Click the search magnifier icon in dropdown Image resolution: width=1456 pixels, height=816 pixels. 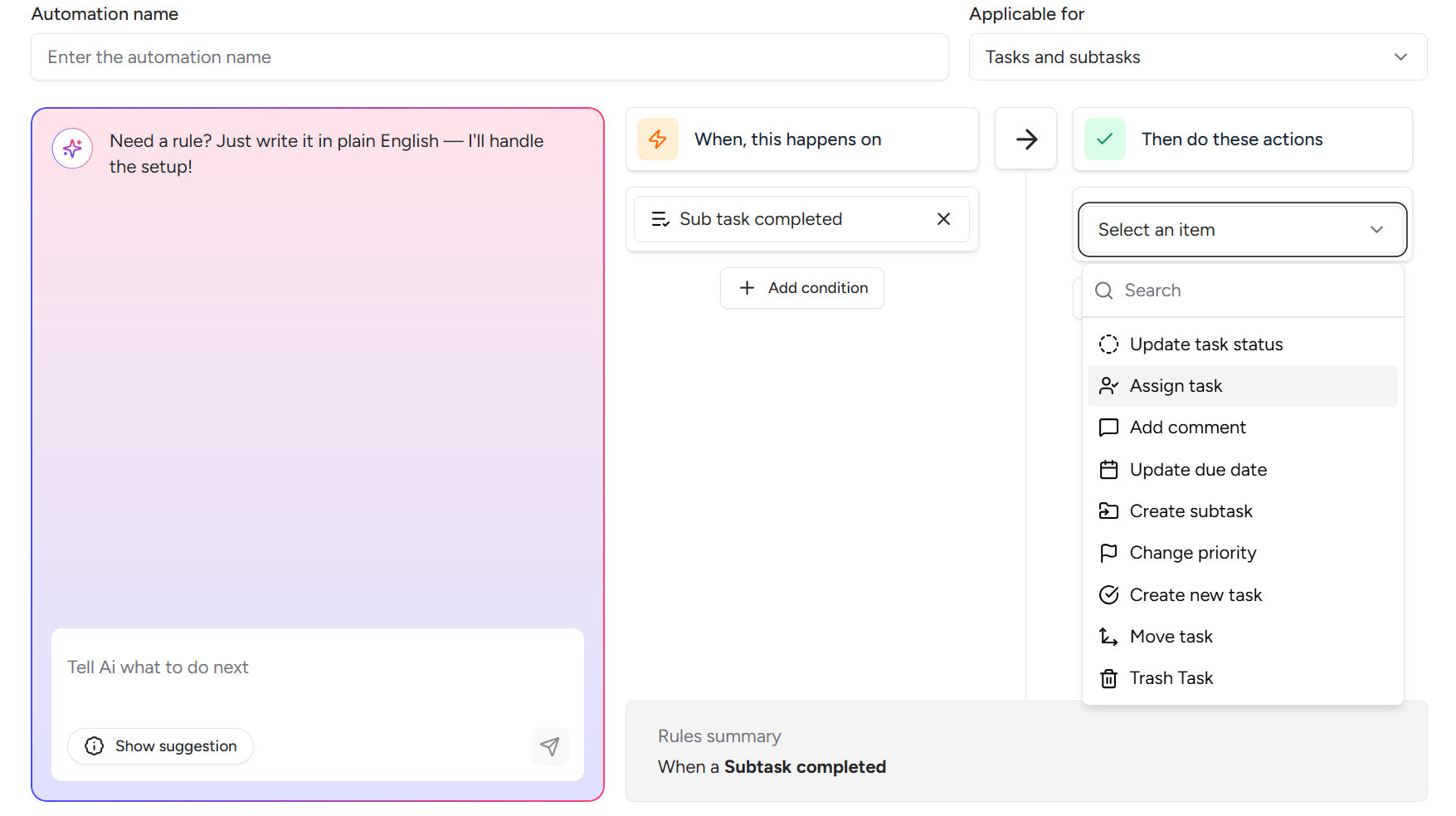[1104, 291]
